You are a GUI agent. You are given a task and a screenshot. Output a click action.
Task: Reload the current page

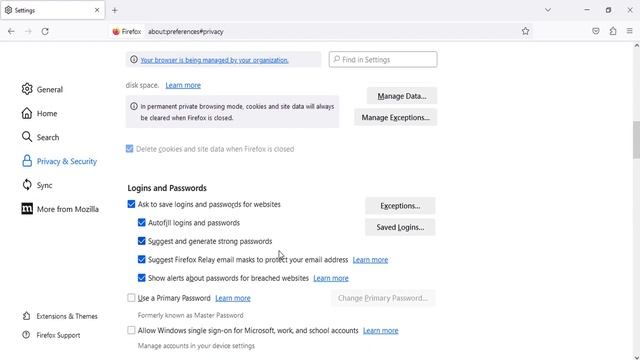click(45, 31)
